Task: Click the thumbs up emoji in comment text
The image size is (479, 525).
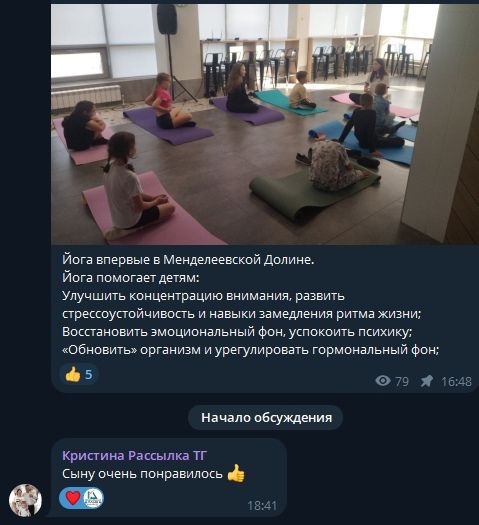Action: 236,473
